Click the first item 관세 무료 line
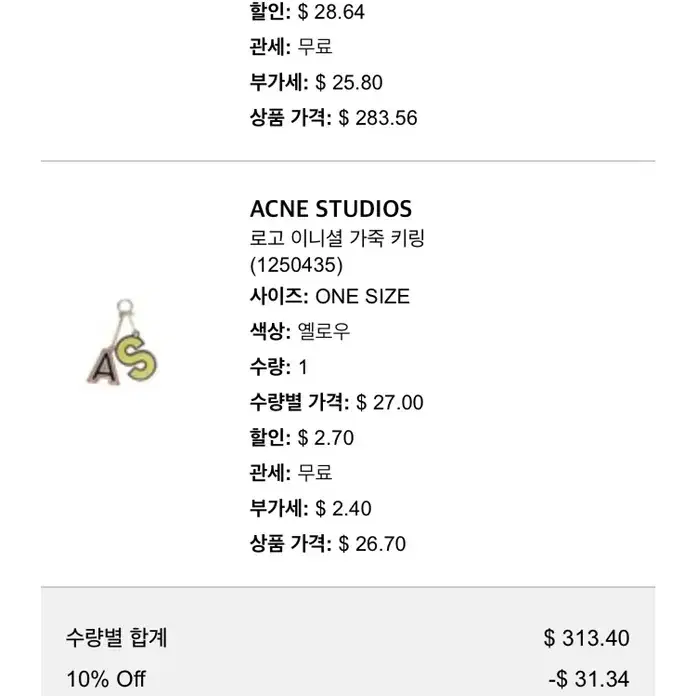 pyautogui.click(x=291, y=47)
